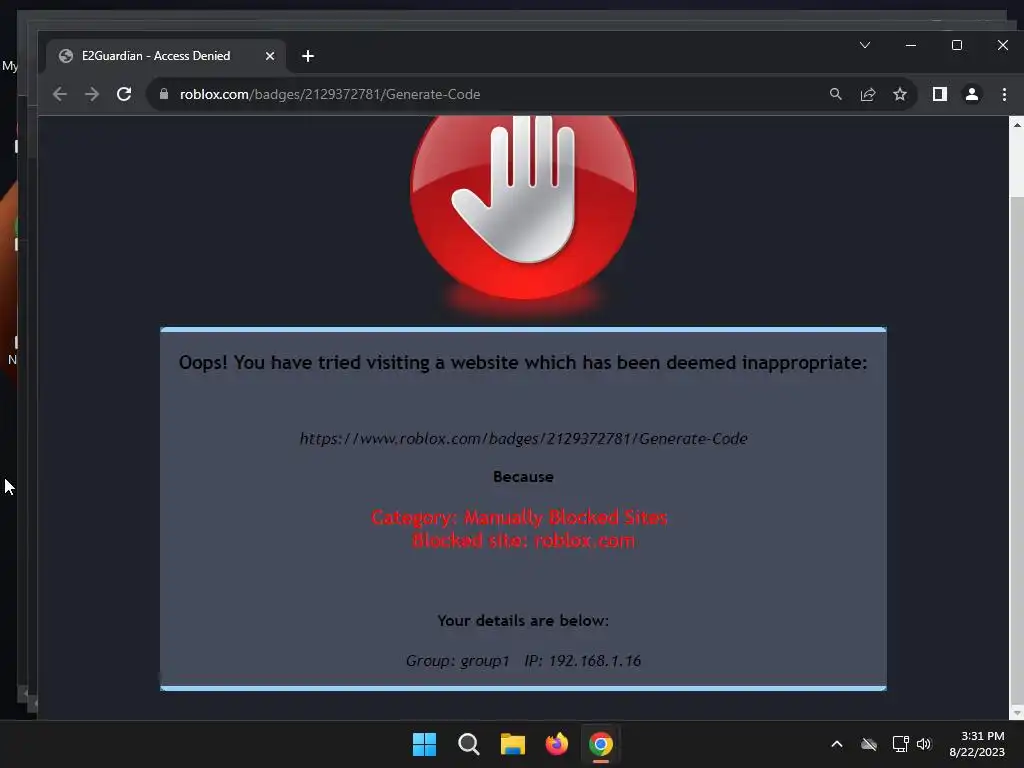
Task: Click the IP 192.168.1.16 text
Action: 583,661
